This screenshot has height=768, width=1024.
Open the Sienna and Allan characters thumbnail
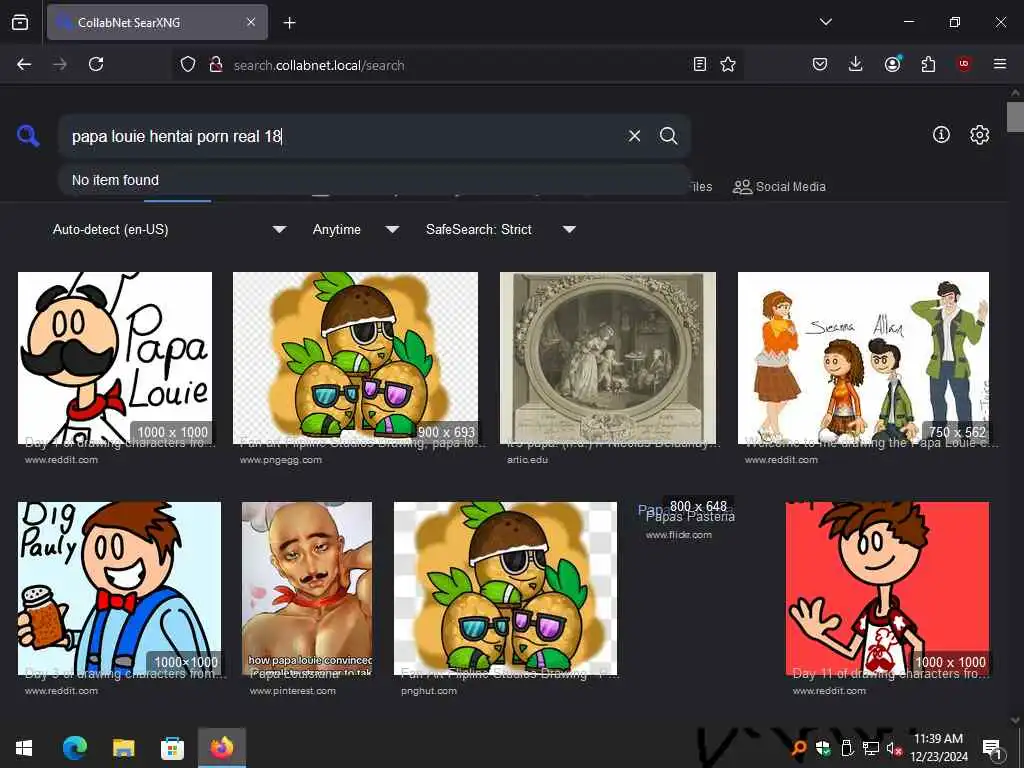[x=863, y=358]
